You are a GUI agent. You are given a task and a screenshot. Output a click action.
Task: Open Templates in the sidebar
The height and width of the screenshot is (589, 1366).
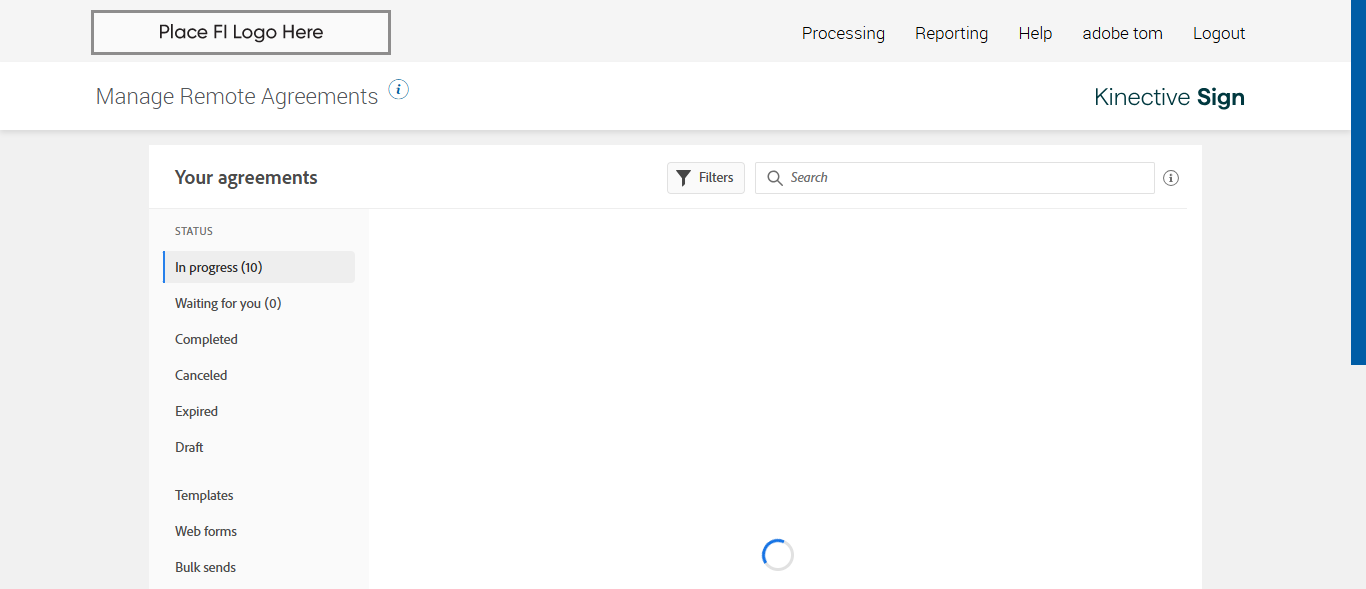click(204, 495)
